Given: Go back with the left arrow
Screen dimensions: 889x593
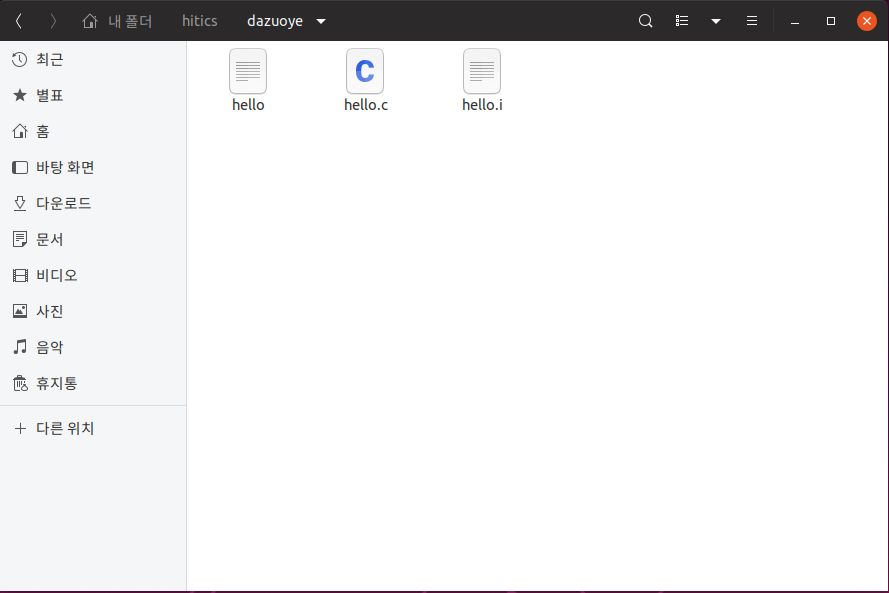Looking at the screenshot, I should coord(19,21).
